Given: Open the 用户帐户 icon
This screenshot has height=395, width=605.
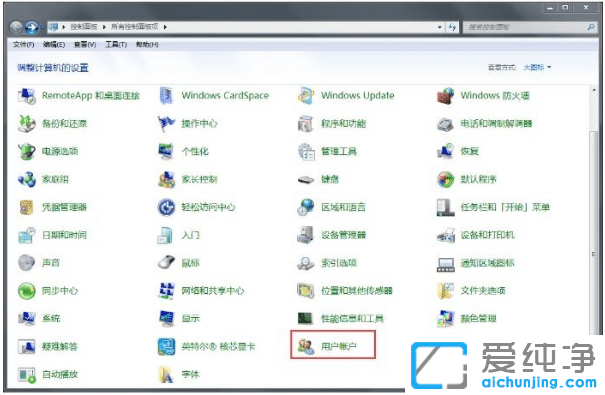Looking at the screenshot, I should coord(306,346).
